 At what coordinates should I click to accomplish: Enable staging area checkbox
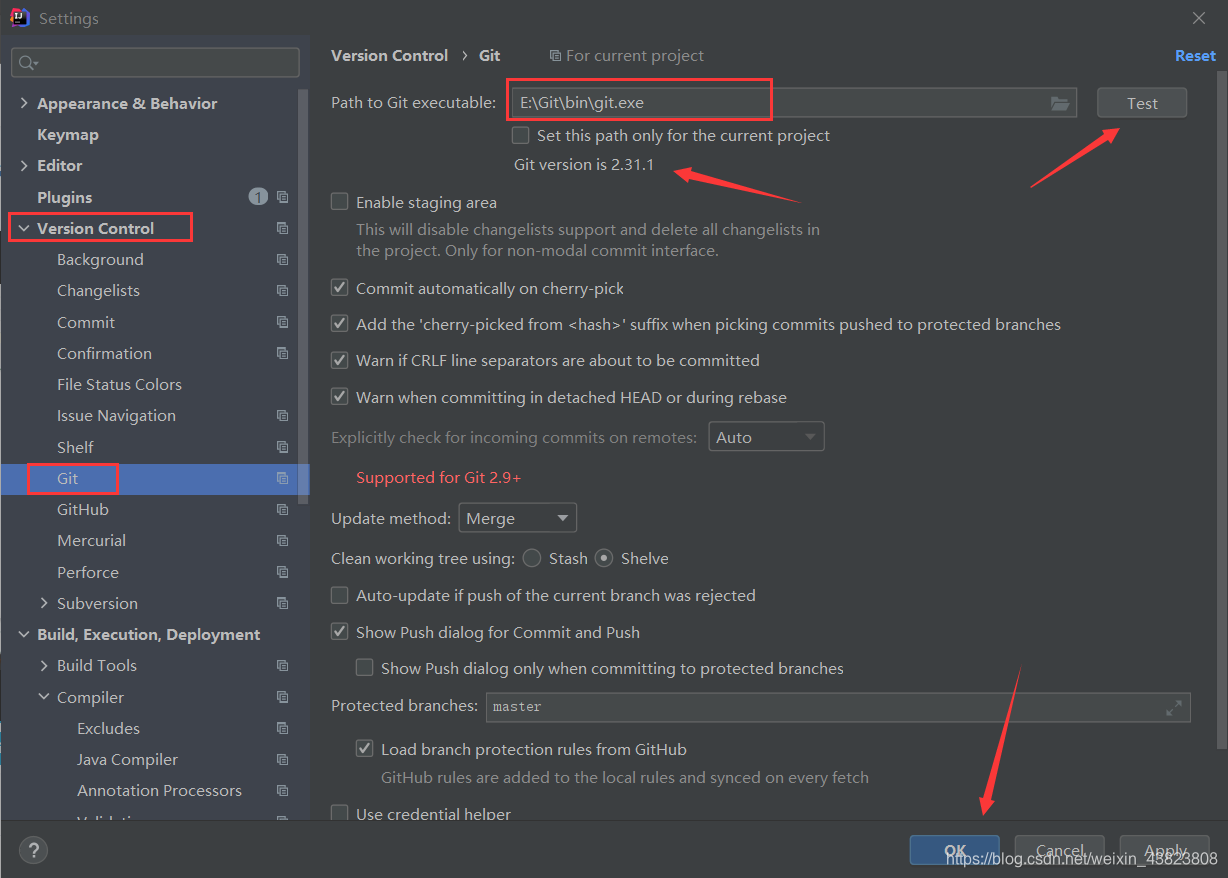(340, 202)
